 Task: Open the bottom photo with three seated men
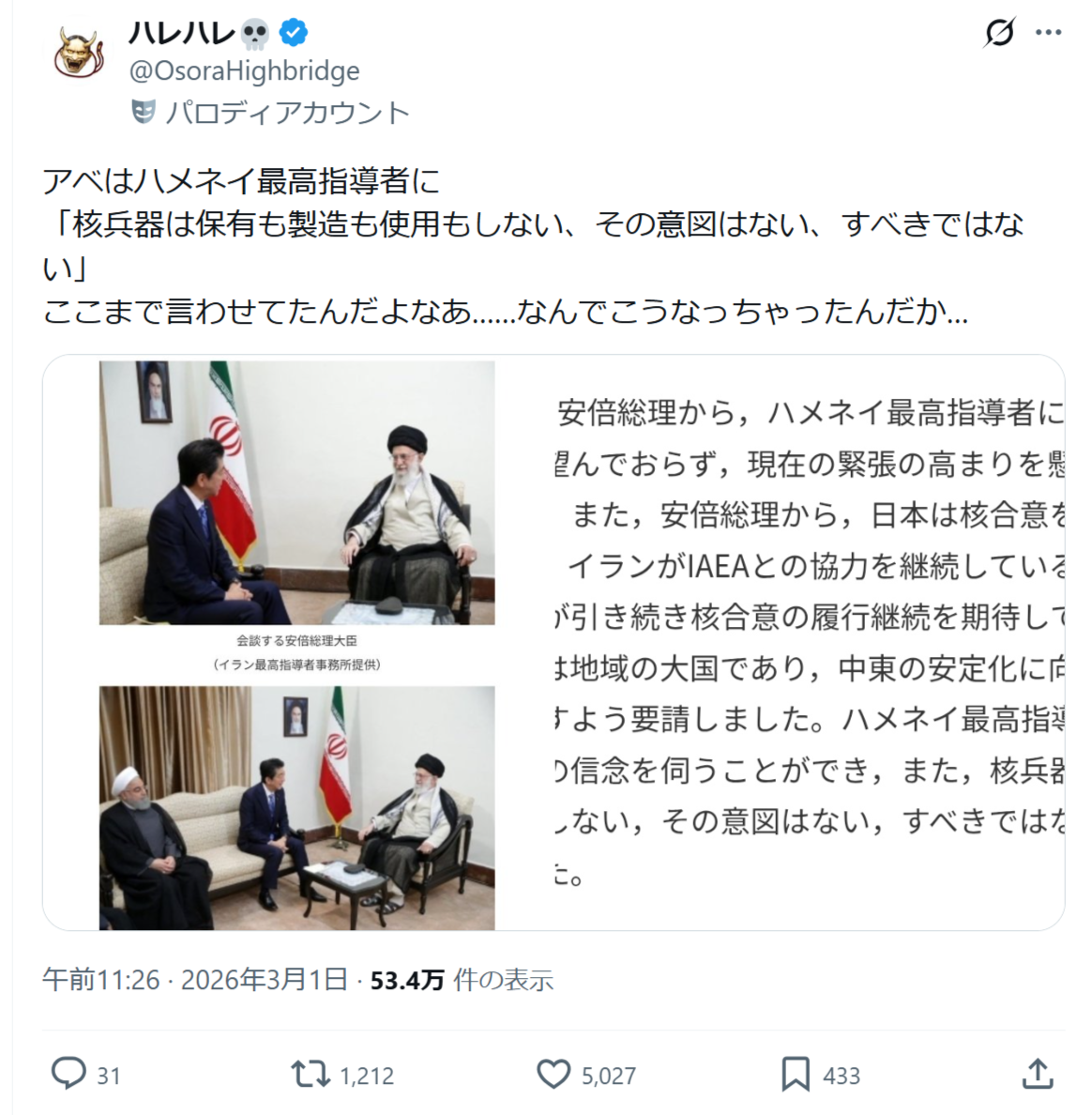[x=297, y=807]
